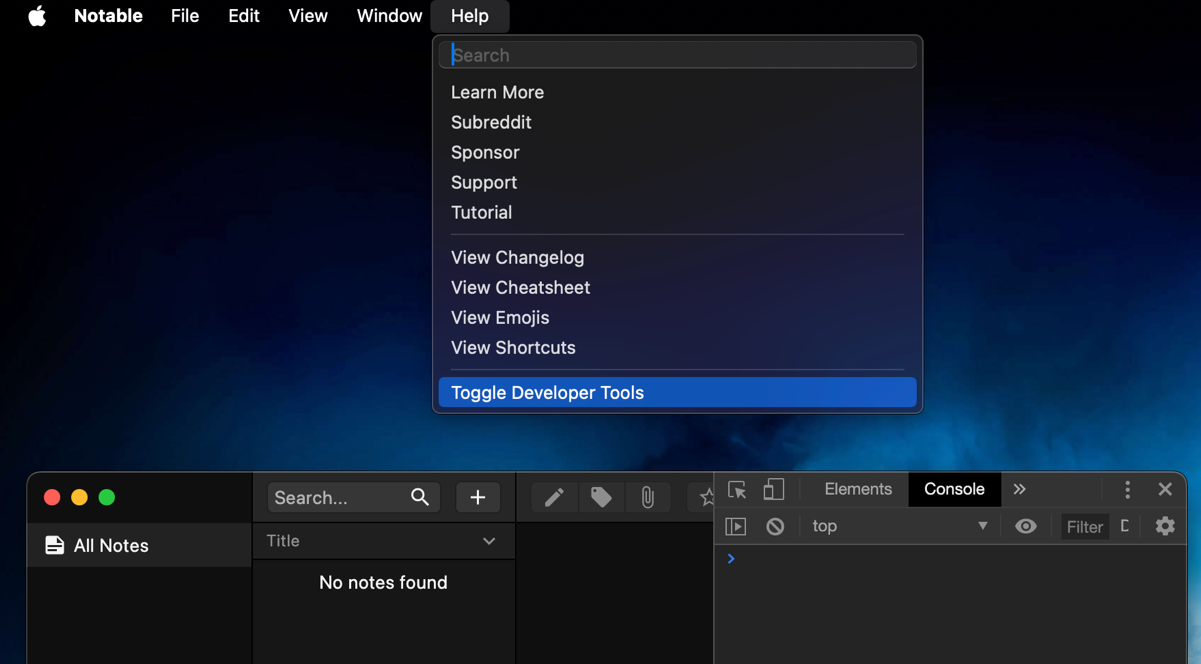The height and width of the screenshot is (664, 1201).
Task: Mark the note favorite with the star icon
Action: pyautogui.click(x=705, y=497)
